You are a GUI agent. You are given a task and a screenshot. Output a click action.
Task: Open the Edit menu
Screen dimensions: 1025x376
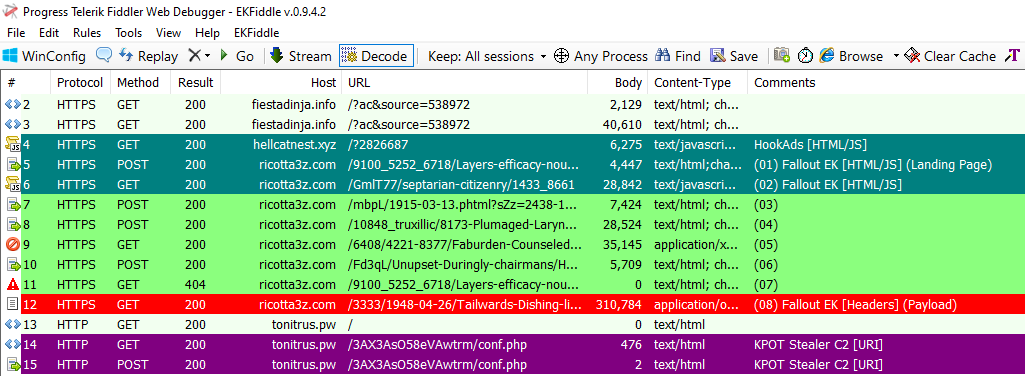point(49,33)
